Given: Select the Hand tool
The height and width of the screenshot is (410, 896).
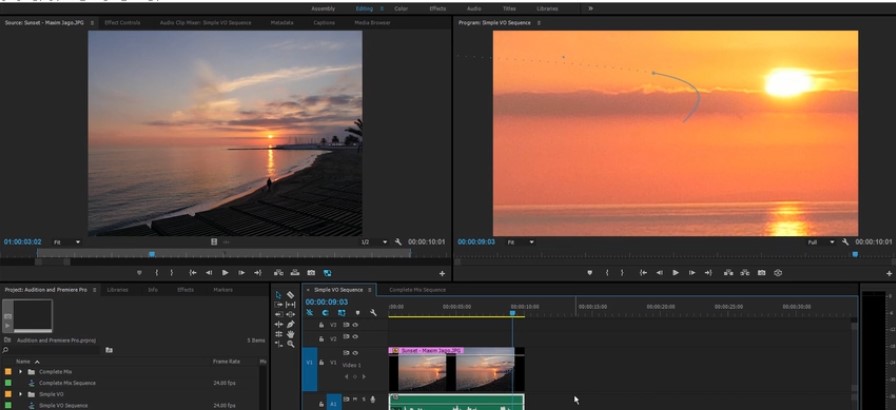Looking at the screenshot, I should pos(290,334).
